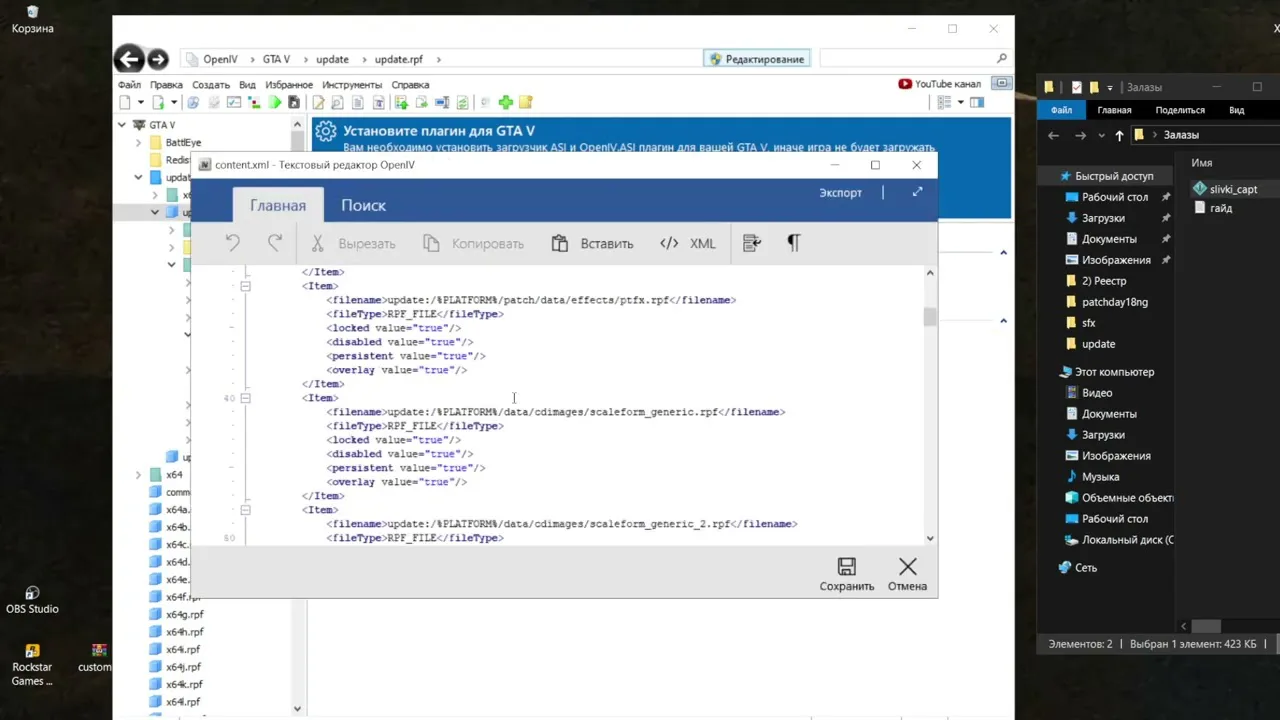Go forward using OpenIV's forward arrow
Viewport: 1280px width, 720px height.
(x=158, y=59)
